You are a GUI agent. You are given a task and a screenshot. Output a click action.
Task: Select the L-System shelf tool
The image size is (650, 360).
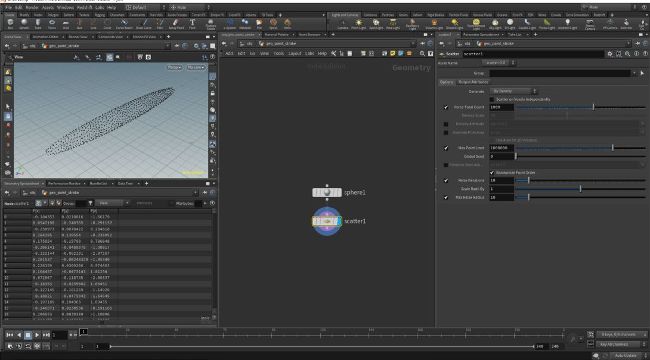[x=230, y=24]
